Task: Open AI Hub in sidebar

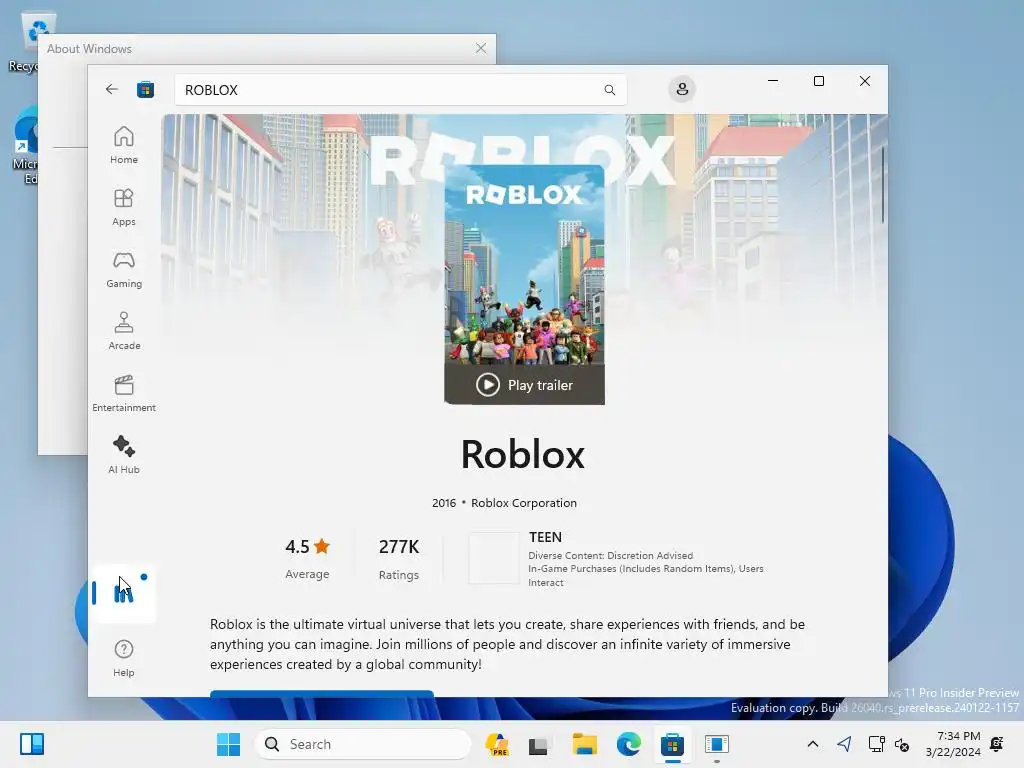Action: (123, 455)
